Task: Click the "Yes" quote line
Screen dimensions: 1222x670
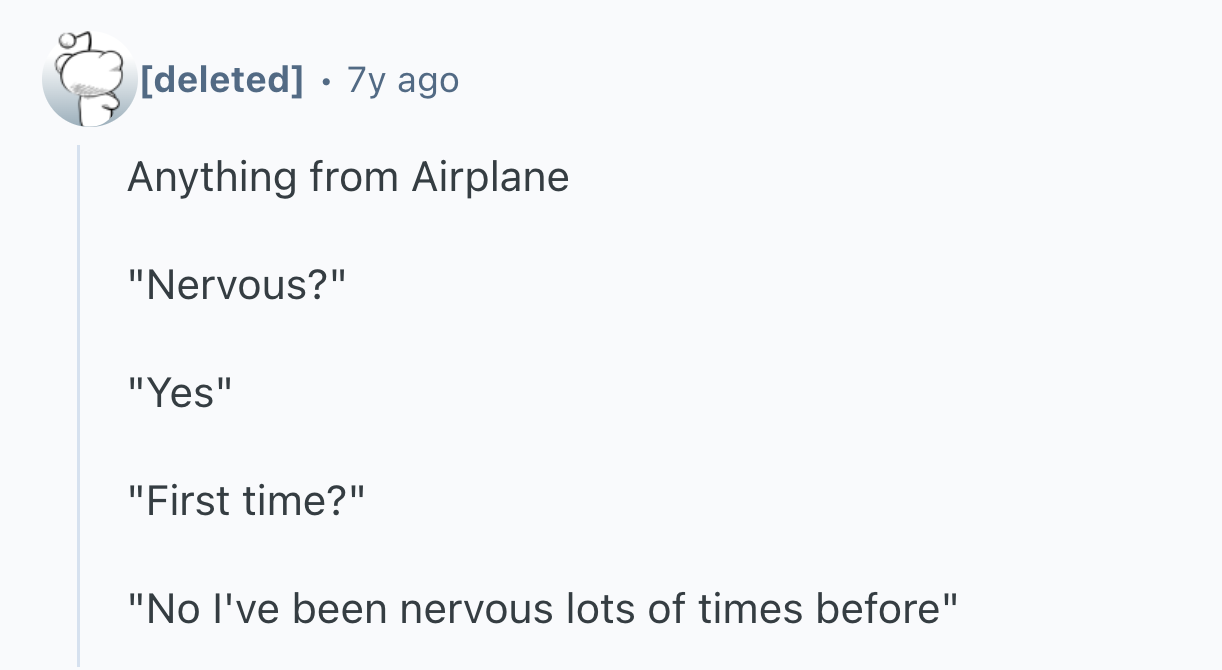Action: (180, 394)
